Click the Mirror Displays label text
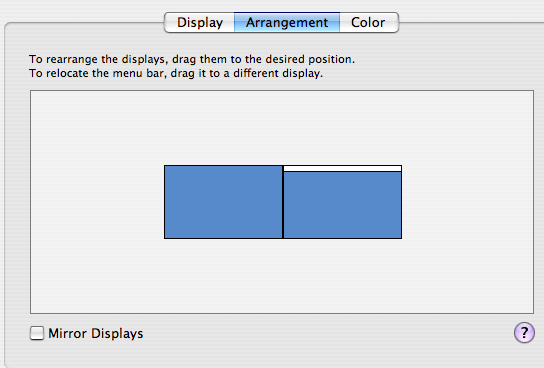 (96, 333)
